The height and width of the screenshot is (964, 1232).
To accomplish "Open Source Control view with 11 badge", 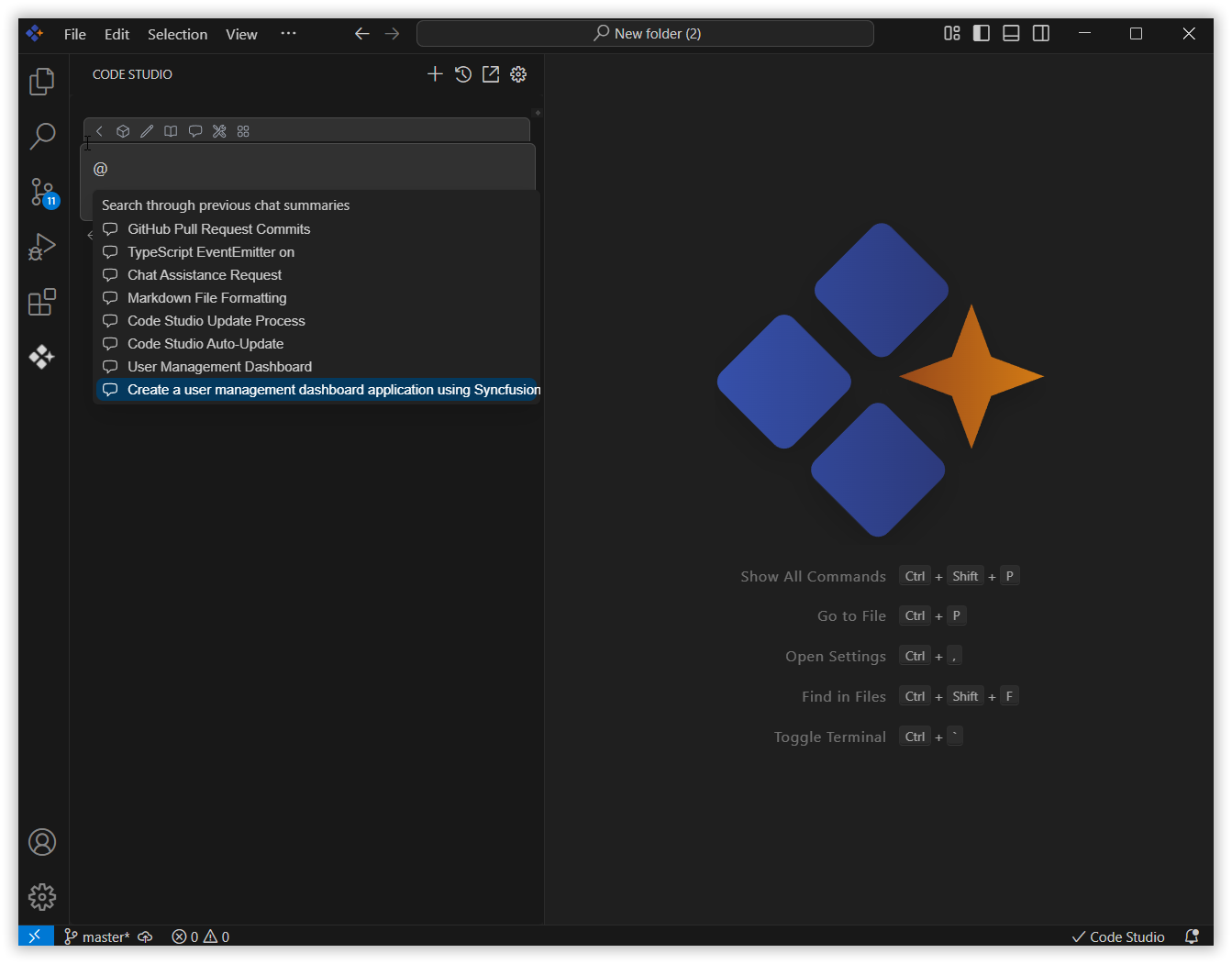I will point(42,192).
